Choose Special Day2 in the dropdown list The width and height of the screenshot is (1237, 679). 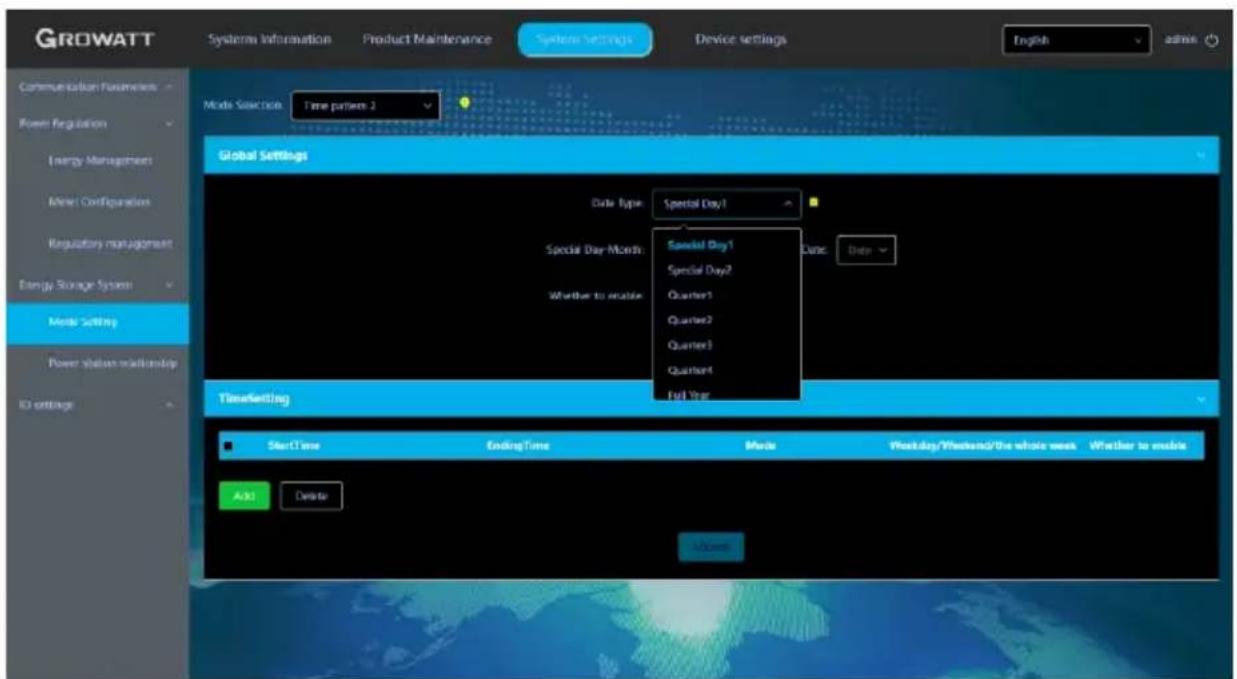point(726,270)
